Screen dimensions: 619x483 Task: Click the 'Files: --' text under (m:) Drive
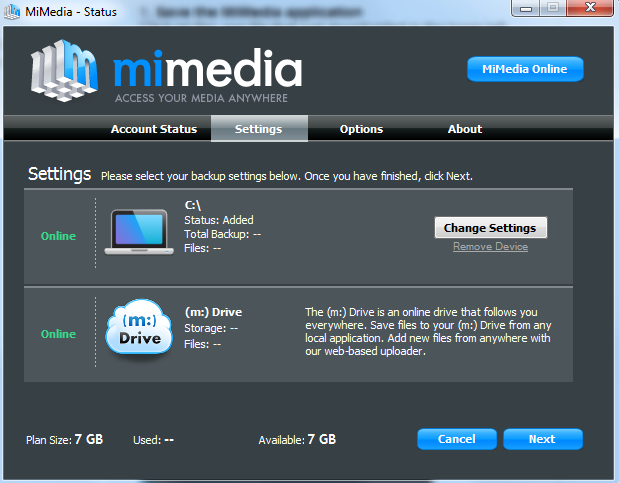(x=203, y=344)
